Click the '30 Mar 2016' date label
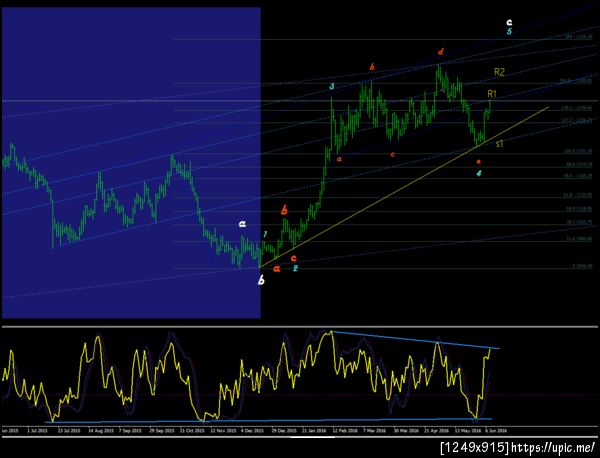This screenshot has width=600, height=458. 406,430
